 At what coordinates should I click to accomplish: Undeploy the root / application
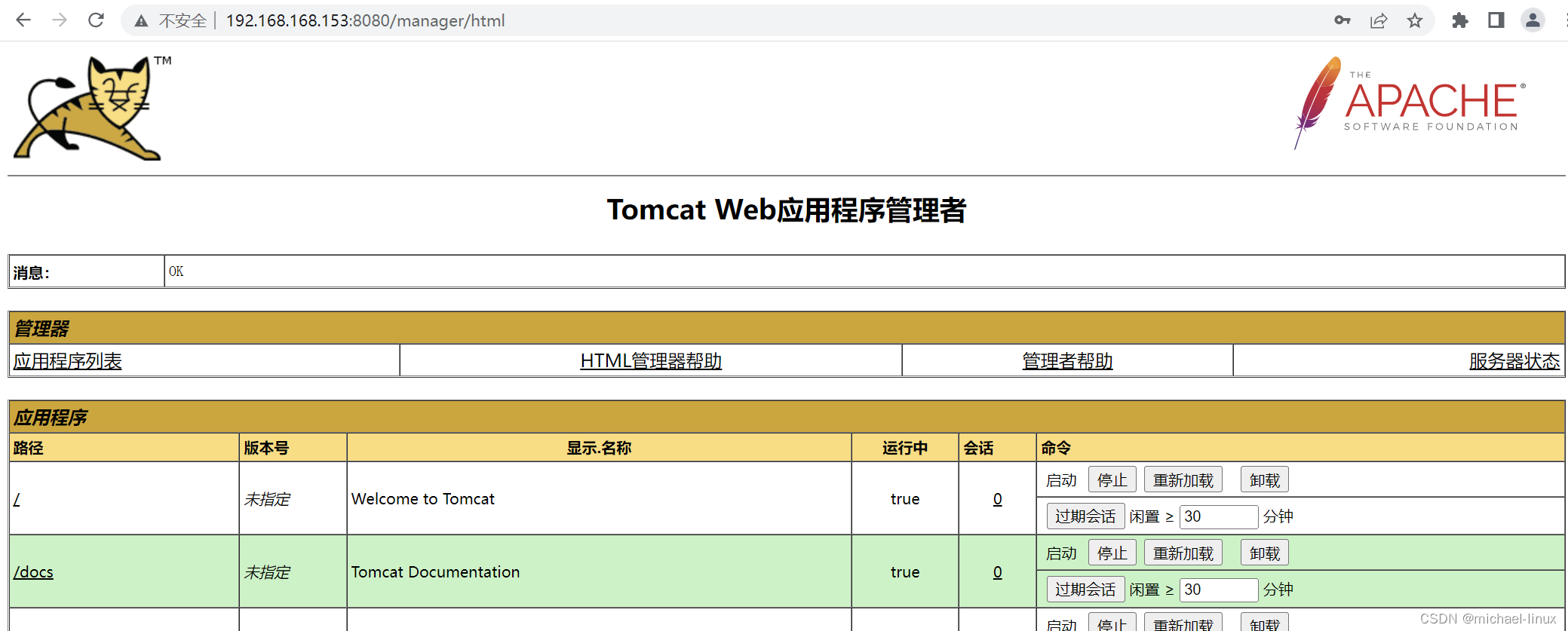click(x=1264, y=480)
